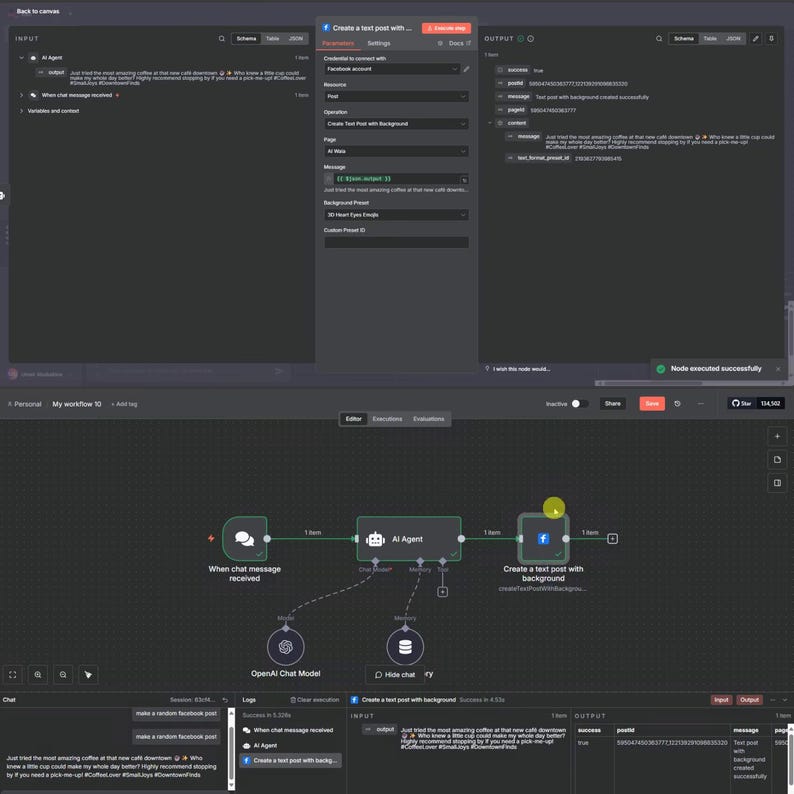
Task: Open the Facebook account credential dropdown
Action: pos(392,69)
